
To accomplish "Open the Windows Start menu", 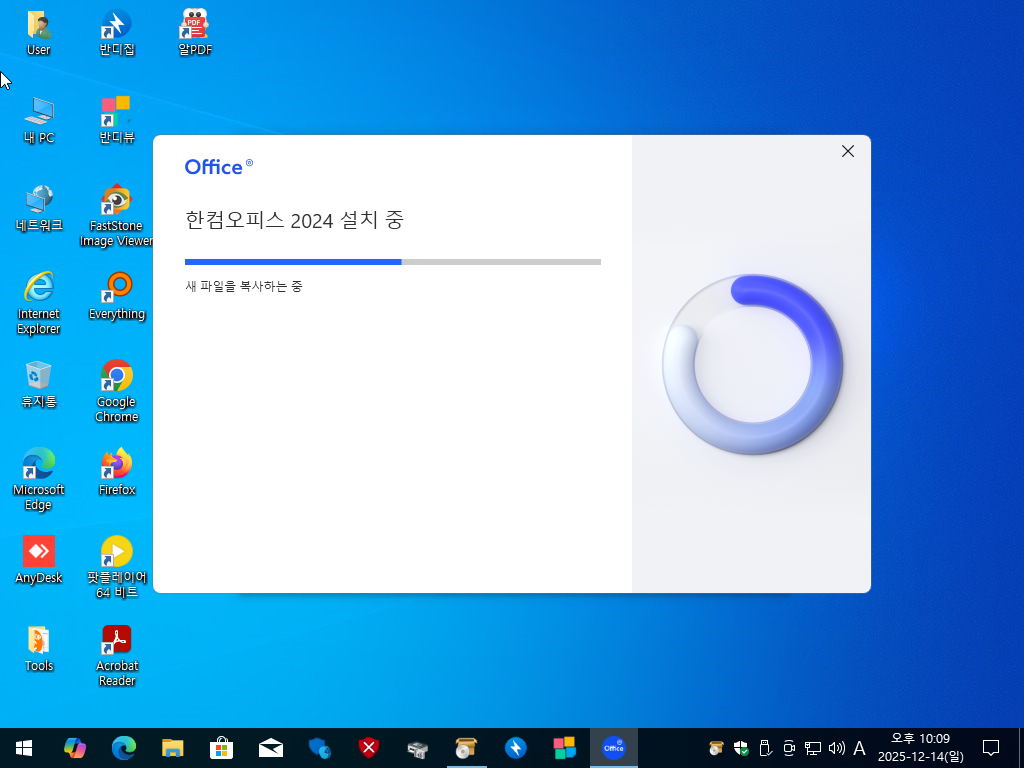I will click(24, 748).
